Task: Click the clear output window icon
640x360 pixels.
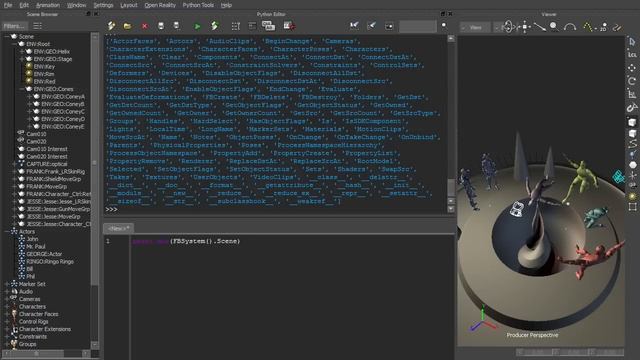Action: pos(289,26)
